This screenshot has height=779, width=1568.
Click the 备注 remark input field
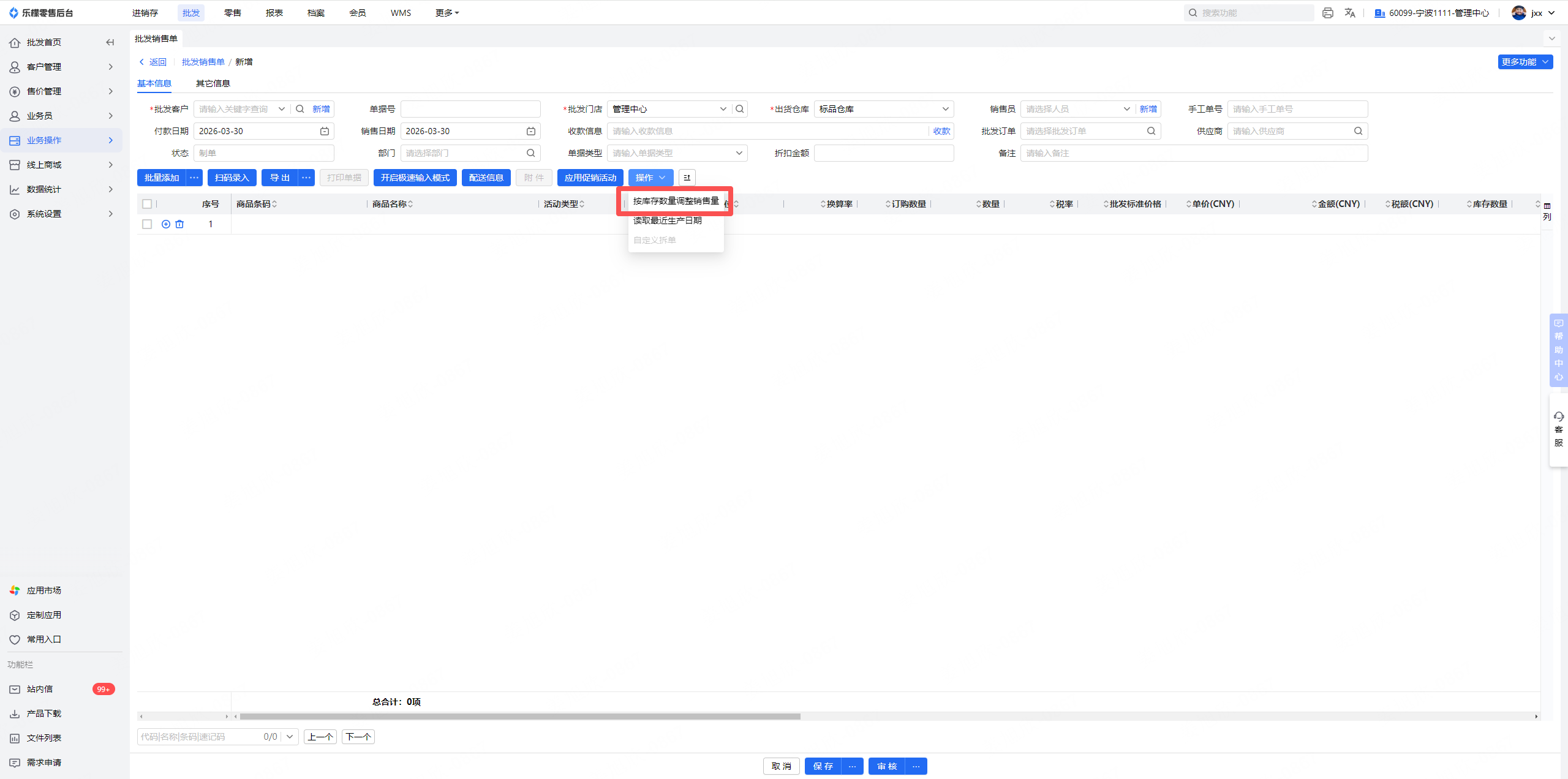click(x=1193, y=153)
